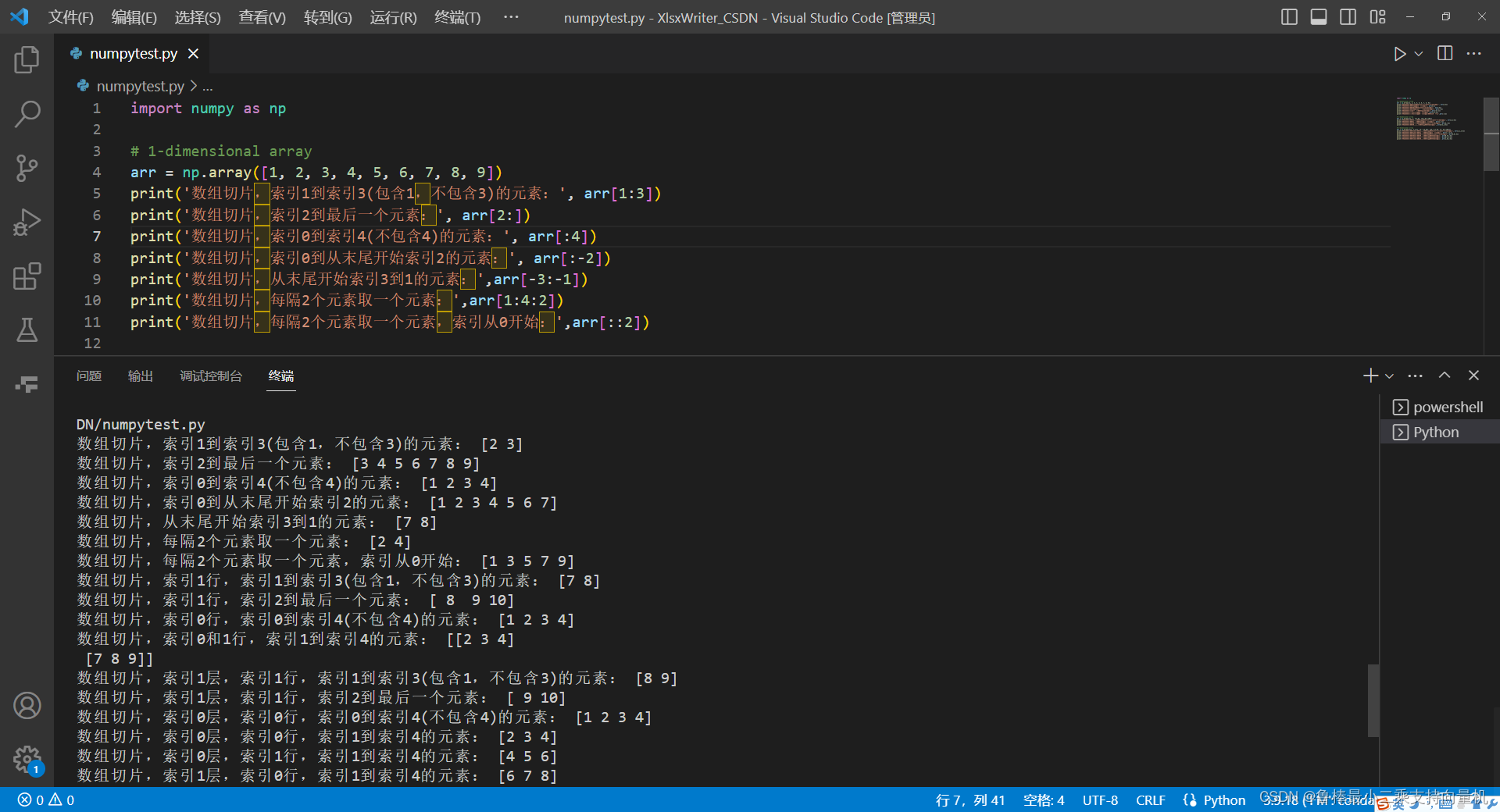Expand the breadcrumb ellipsis segment
This screenshot has height=812, width=1500.
[208, 87]
